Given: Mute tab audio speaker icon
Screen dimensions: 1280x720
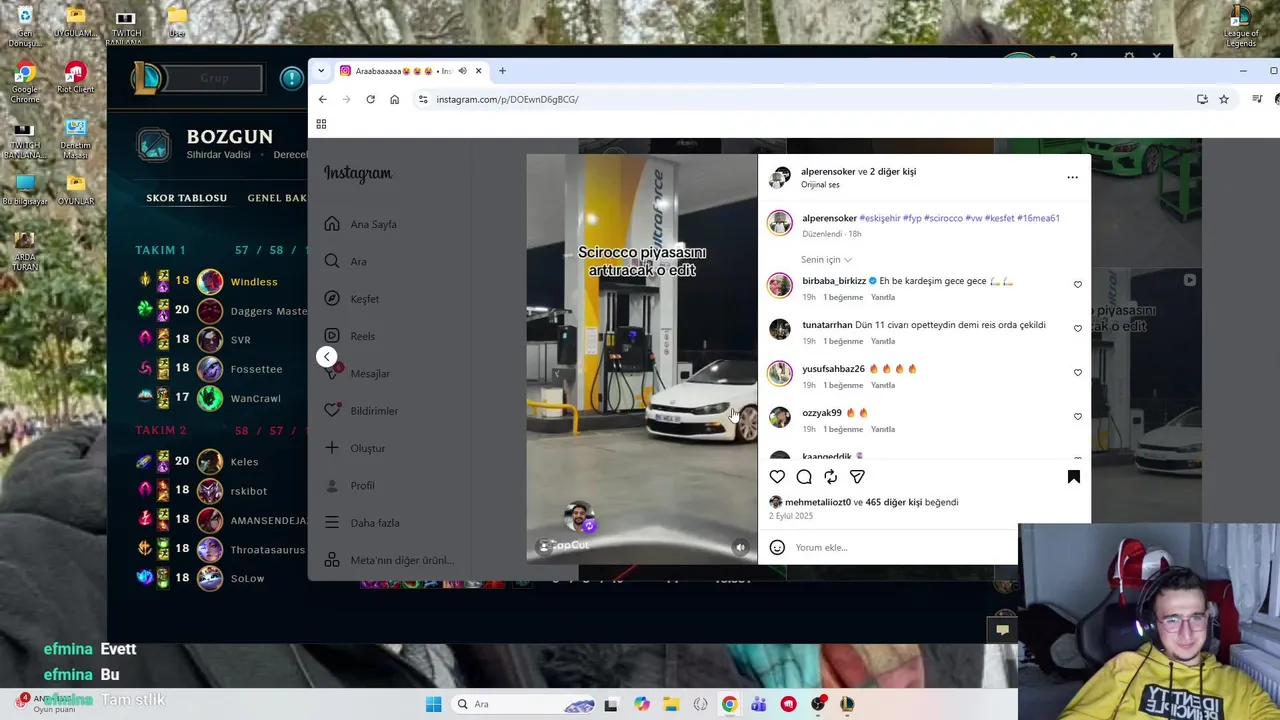Looking at the screenshot, I should tap(462, 71).
